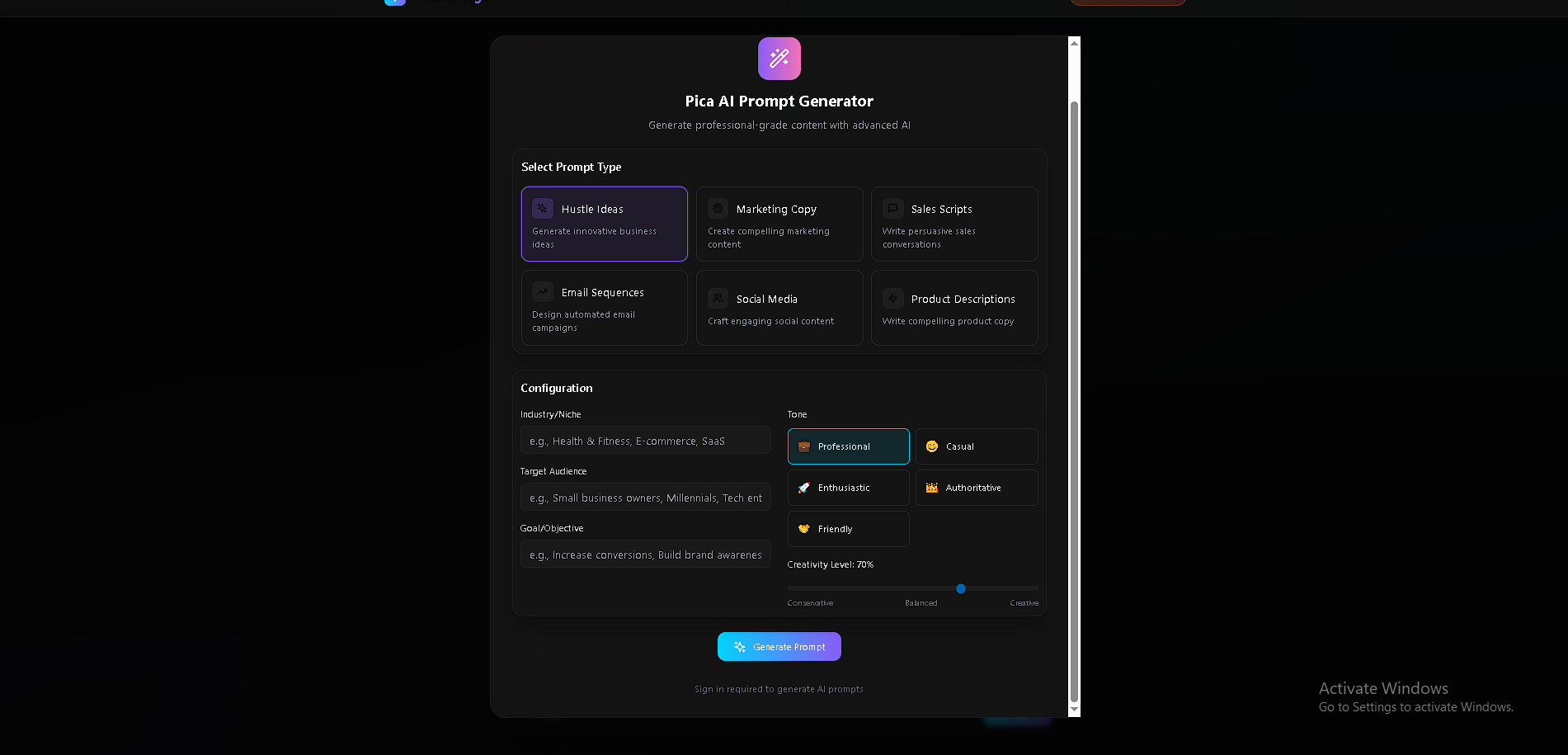Image resolution: width=1568 pixels, height=755 pixels.
Task: Select Product Descriptions prompt type
Action: click(954, 308)
